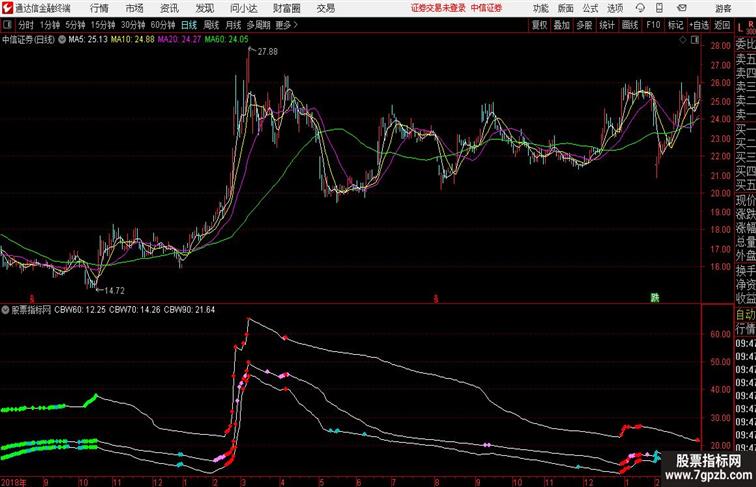Click the 复权 toolbar button
The height and width of the screenshot is (487, 756).
[x=540, y=25]
